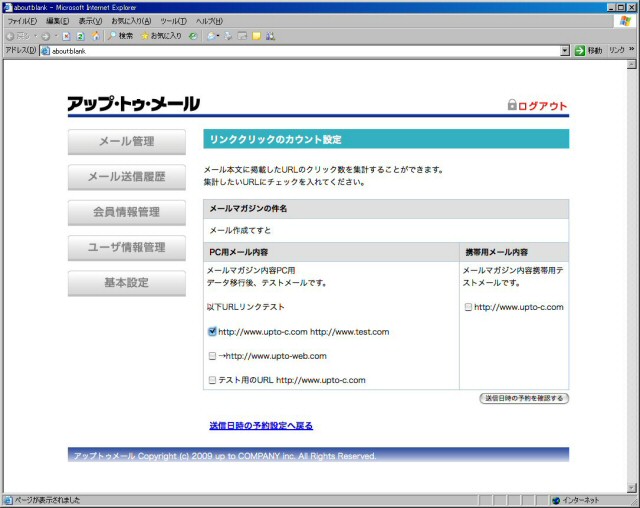
Task: Click the Refresh page icon
Action: (80, 36)
